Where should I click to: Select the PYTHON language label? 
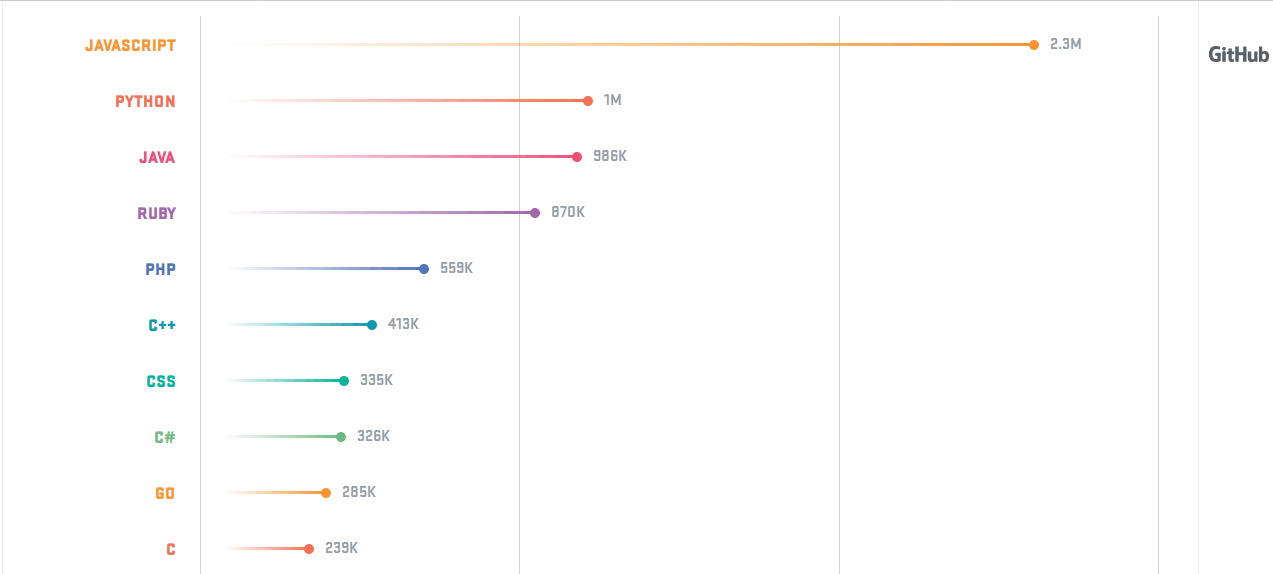(x=145, y=101)
